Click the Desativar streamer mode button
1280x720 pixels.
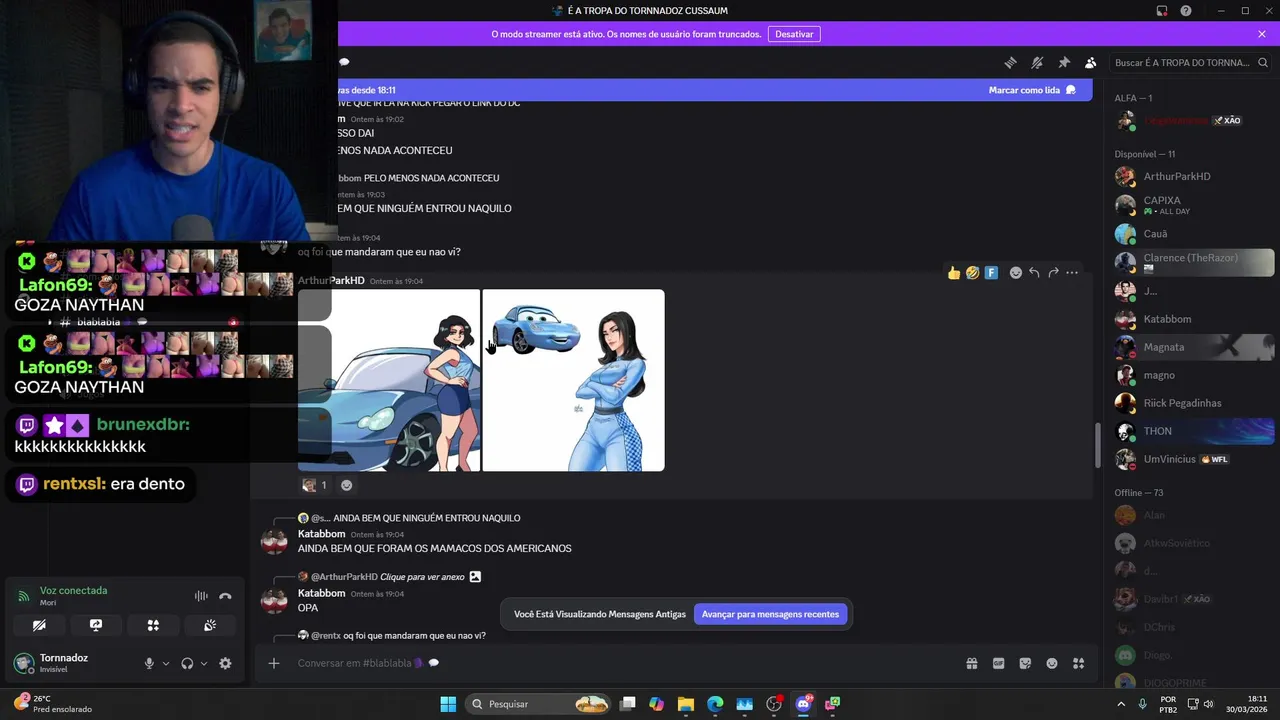pyautogui.click(x=794, y=34)
